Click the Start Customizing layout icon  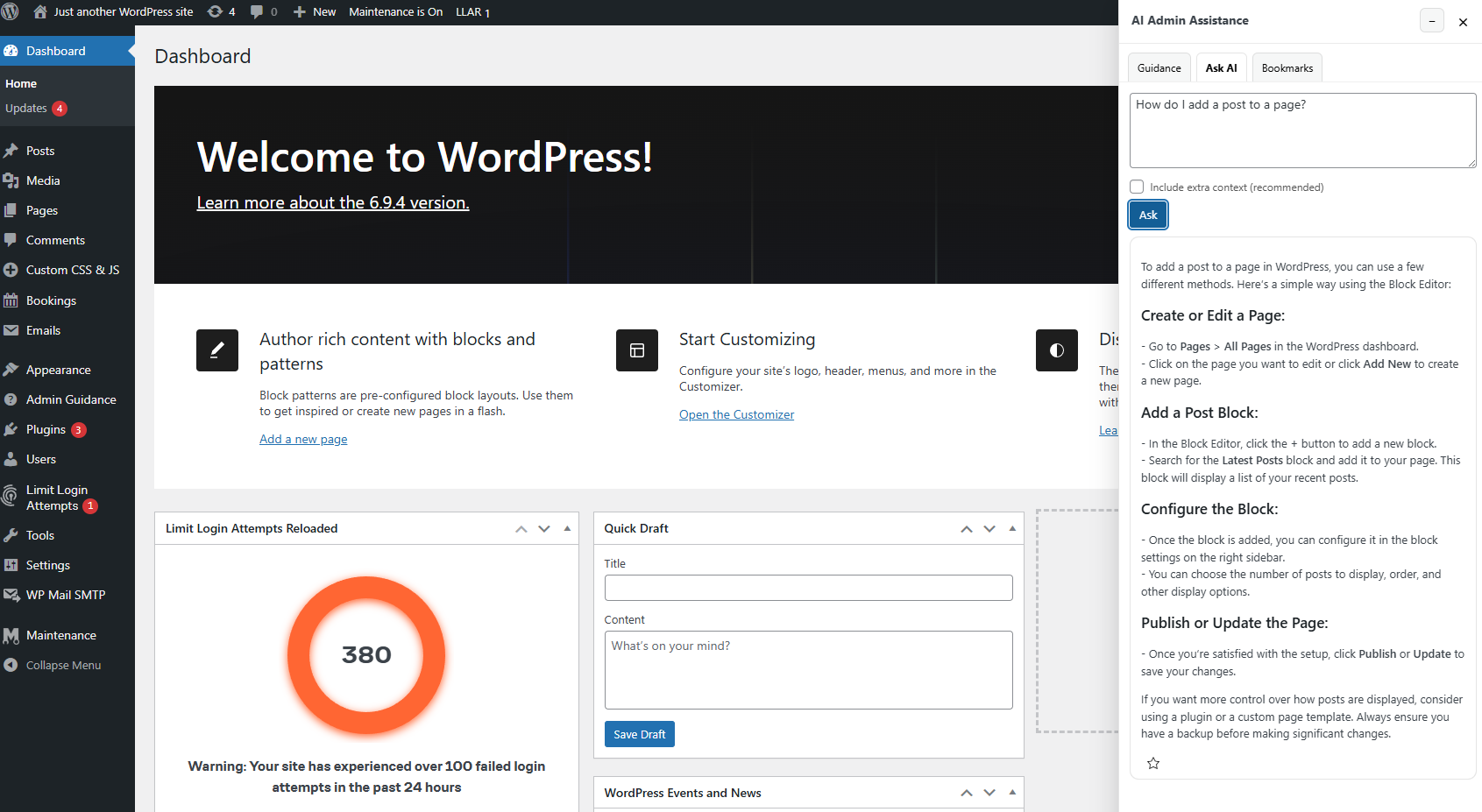[637, 350]
